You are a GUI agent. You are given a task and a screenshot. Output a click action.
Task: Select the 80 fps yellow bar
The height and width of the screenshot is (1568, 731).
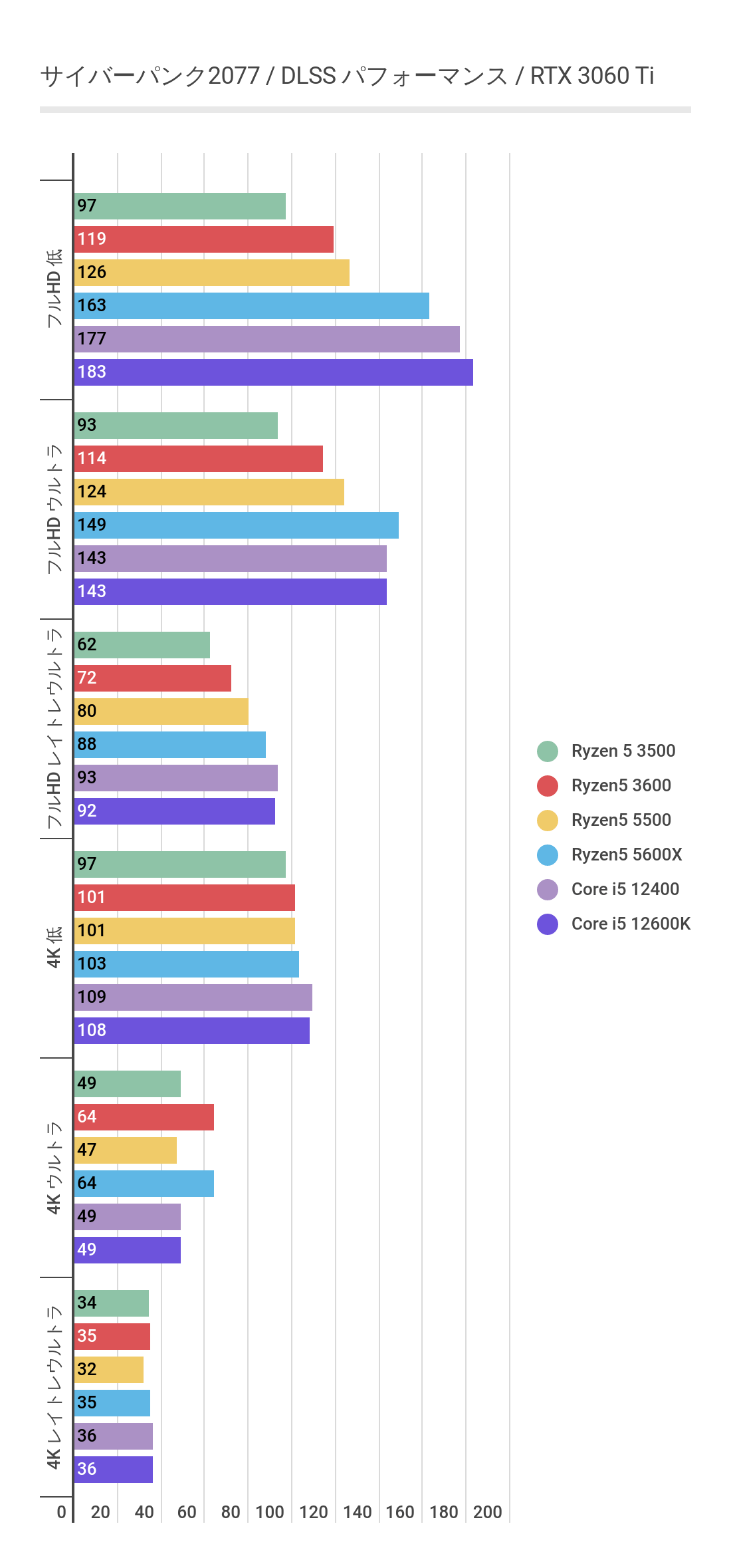point(161,712)
